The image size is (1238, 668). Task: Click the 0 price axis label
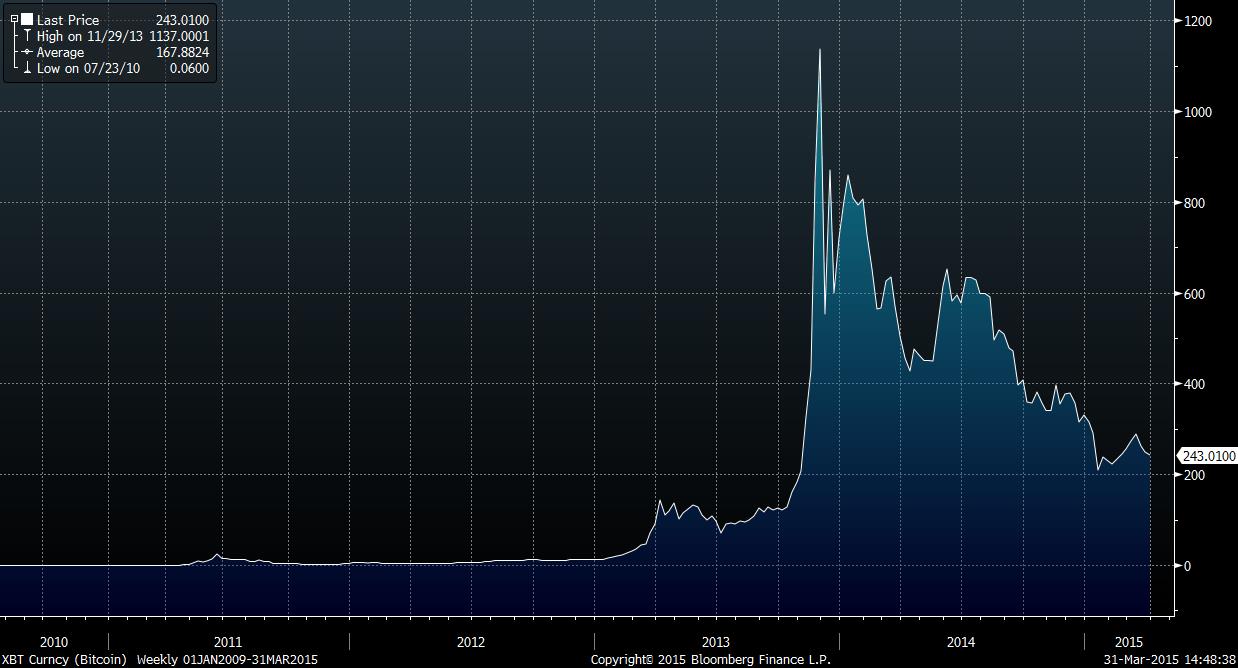pos(1188,566)
